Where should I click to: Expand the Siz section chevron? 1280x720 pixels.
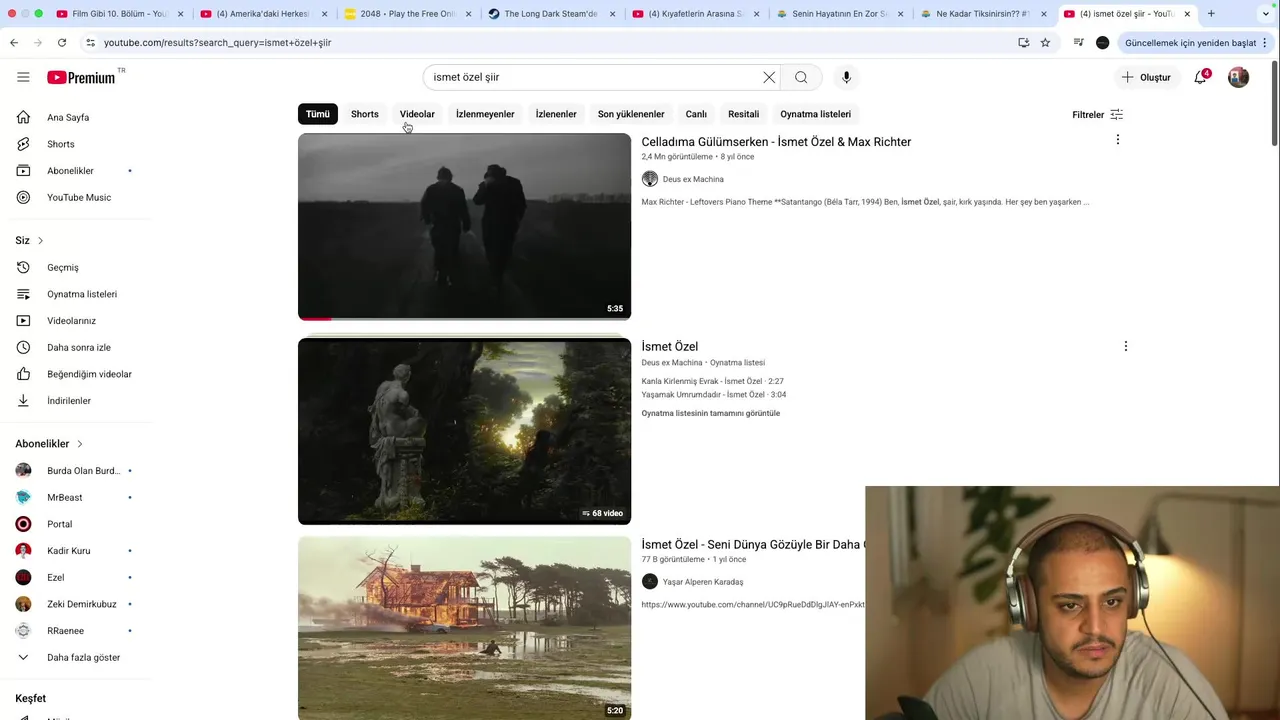click(40, 241)
